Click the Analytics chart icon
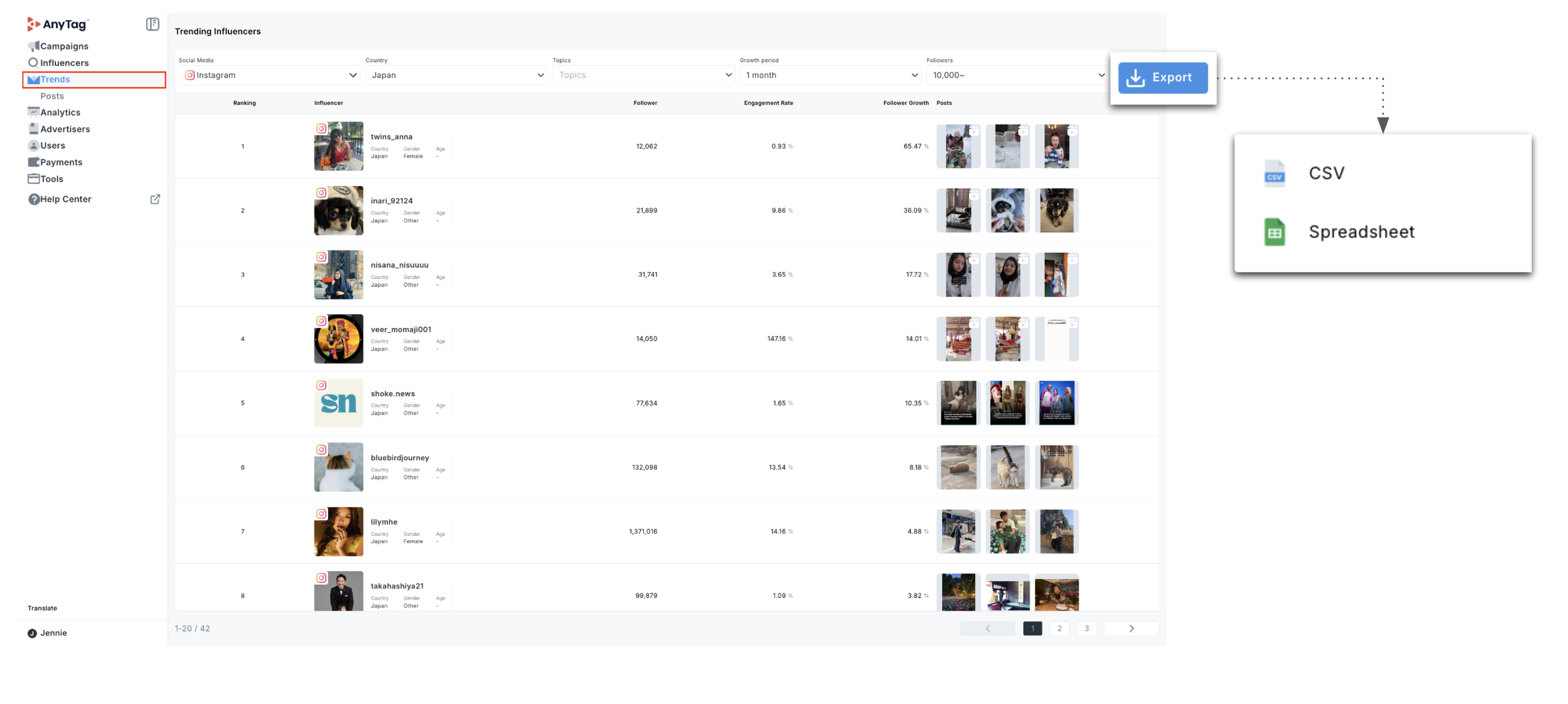Viewport: 1568px width, 704px height. pos(34,112)
